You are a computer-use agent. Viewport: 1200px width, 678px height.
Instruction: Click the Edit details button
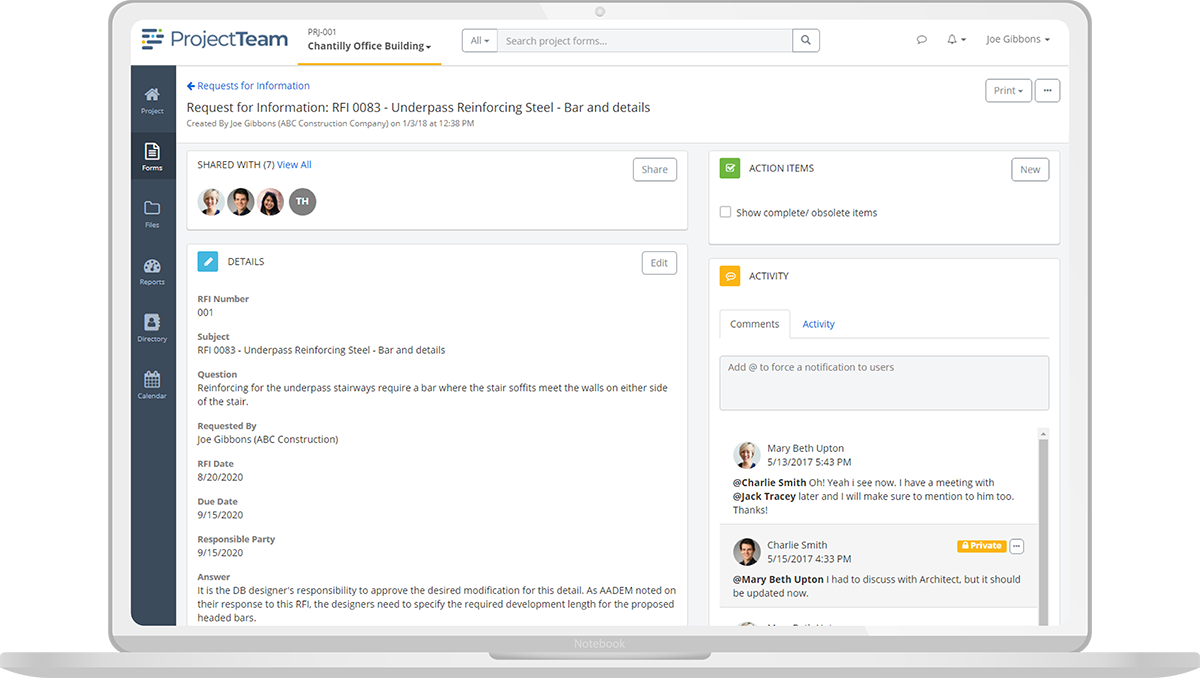pyautogui.click(x=659, y=263)
